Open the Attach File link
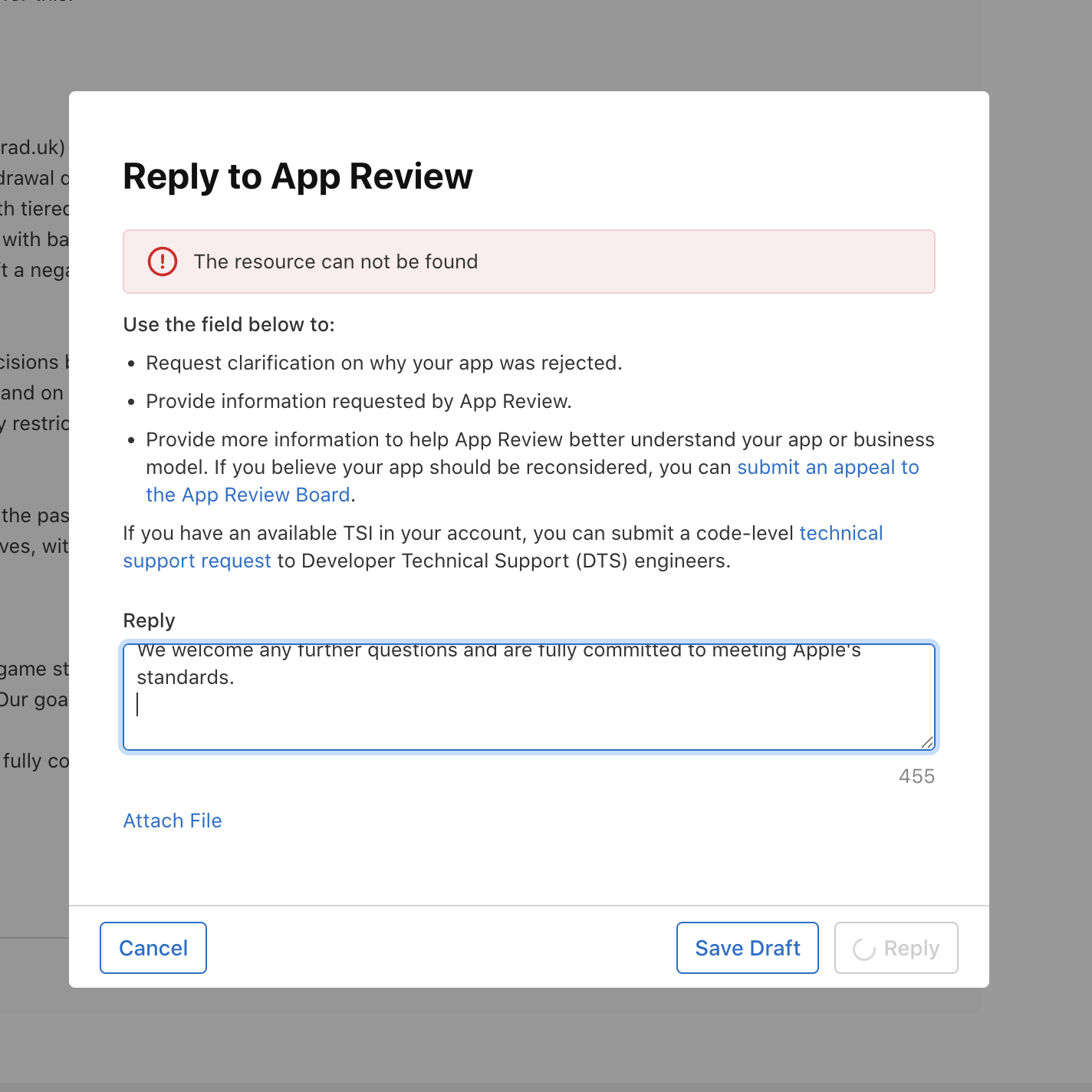This screenshot has width=1092, height=1092. pyautogui.click(x=173, y=821)
